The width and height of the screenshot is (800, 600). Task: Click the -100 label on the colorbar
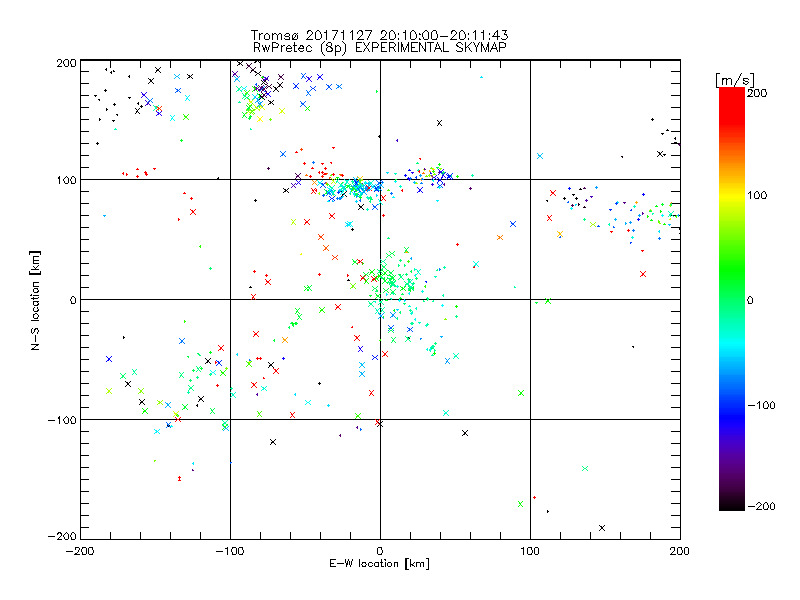pyautogui.click(x=761, y=406)
